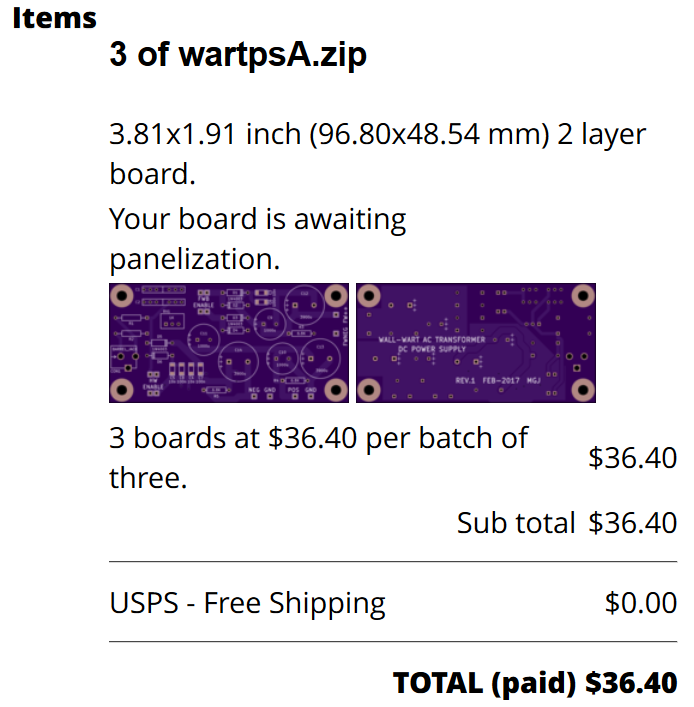Click the TOTAL (paid) label
This screenshot has height=707, width=694.
[x=485, y=683]
